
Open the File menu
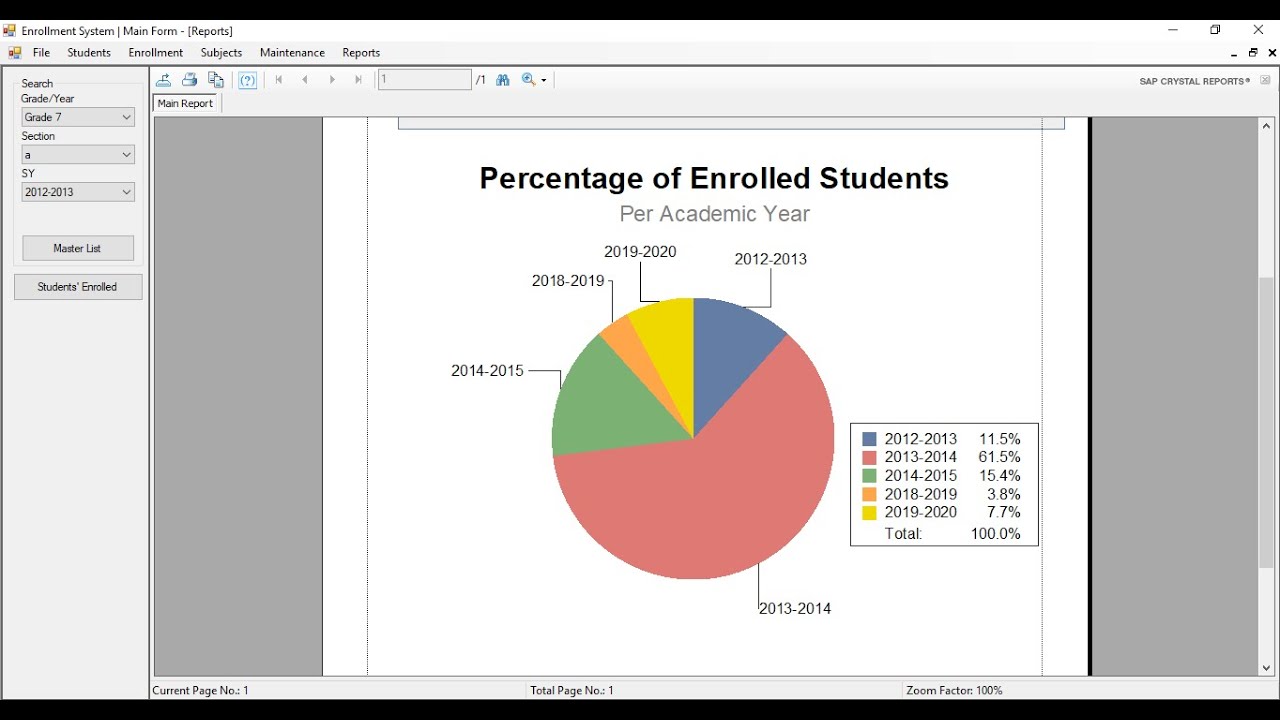[x=41, y=53]
